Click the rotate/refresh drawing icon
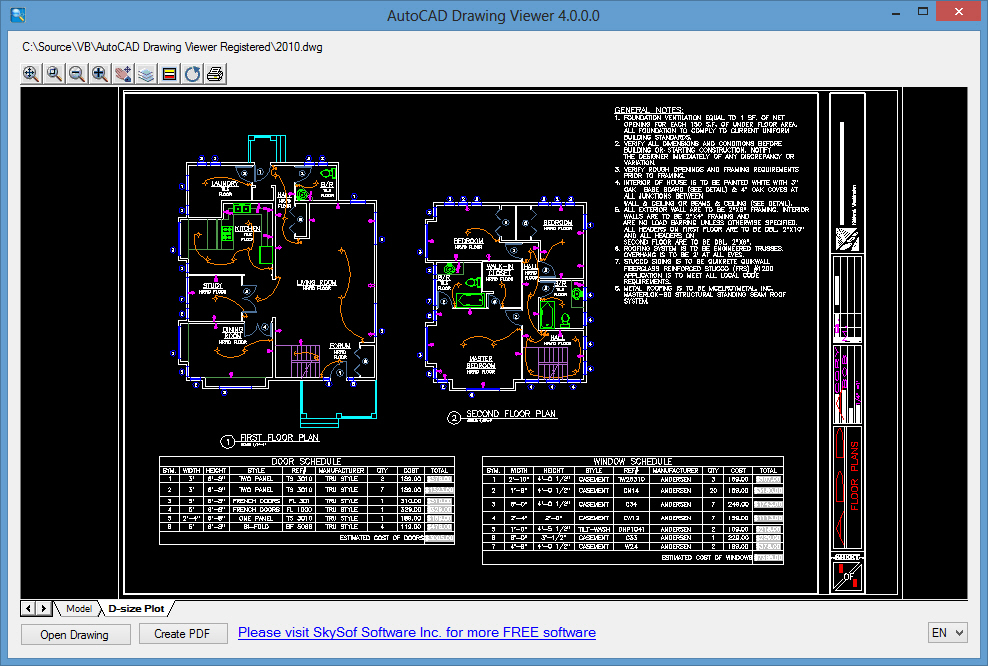The image size is (988, 666). pyautogui.click(x=192, y=74)
